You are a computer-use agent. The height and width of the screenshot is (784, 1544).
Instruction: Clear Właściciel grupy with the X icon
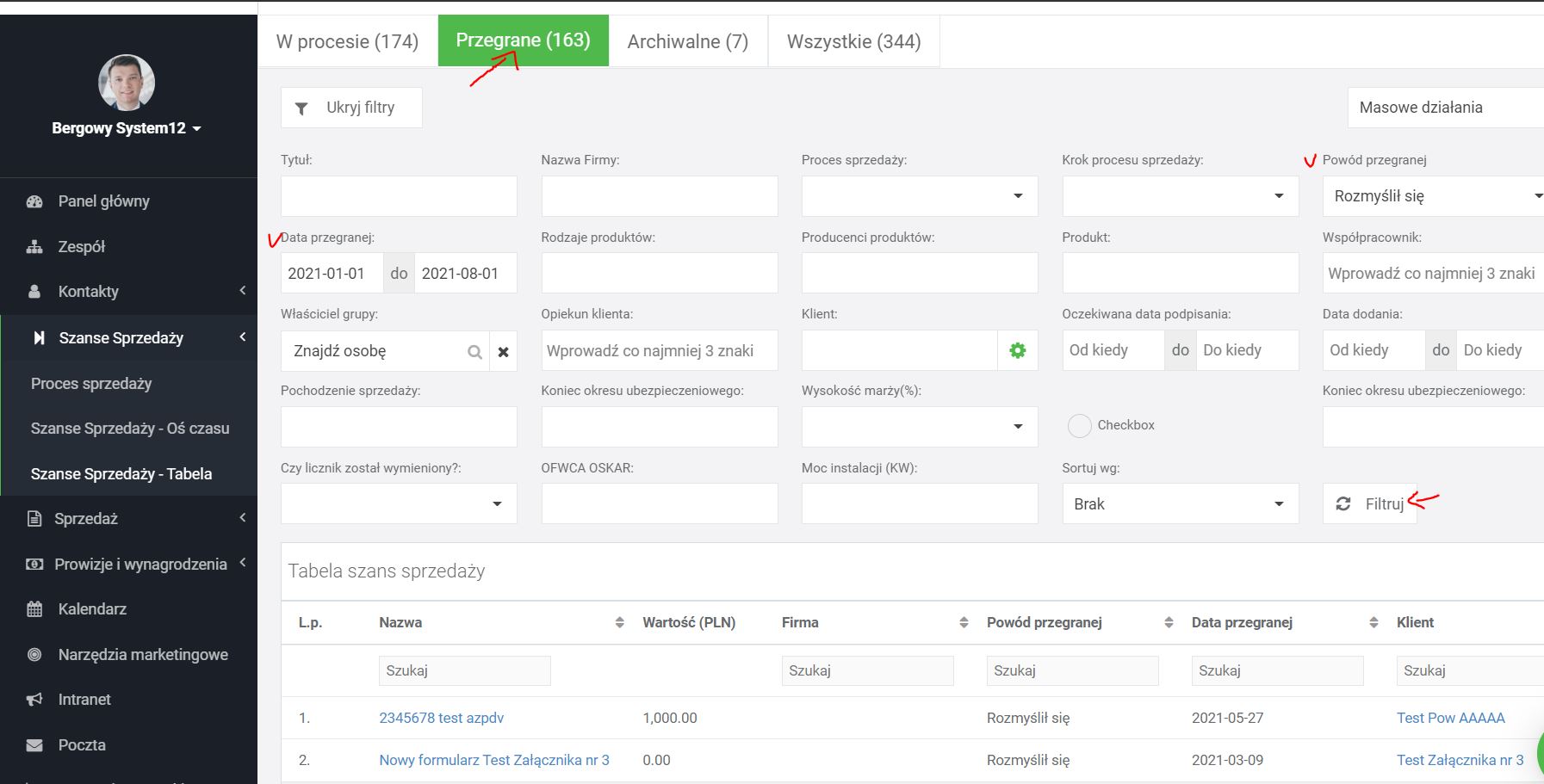503,351
